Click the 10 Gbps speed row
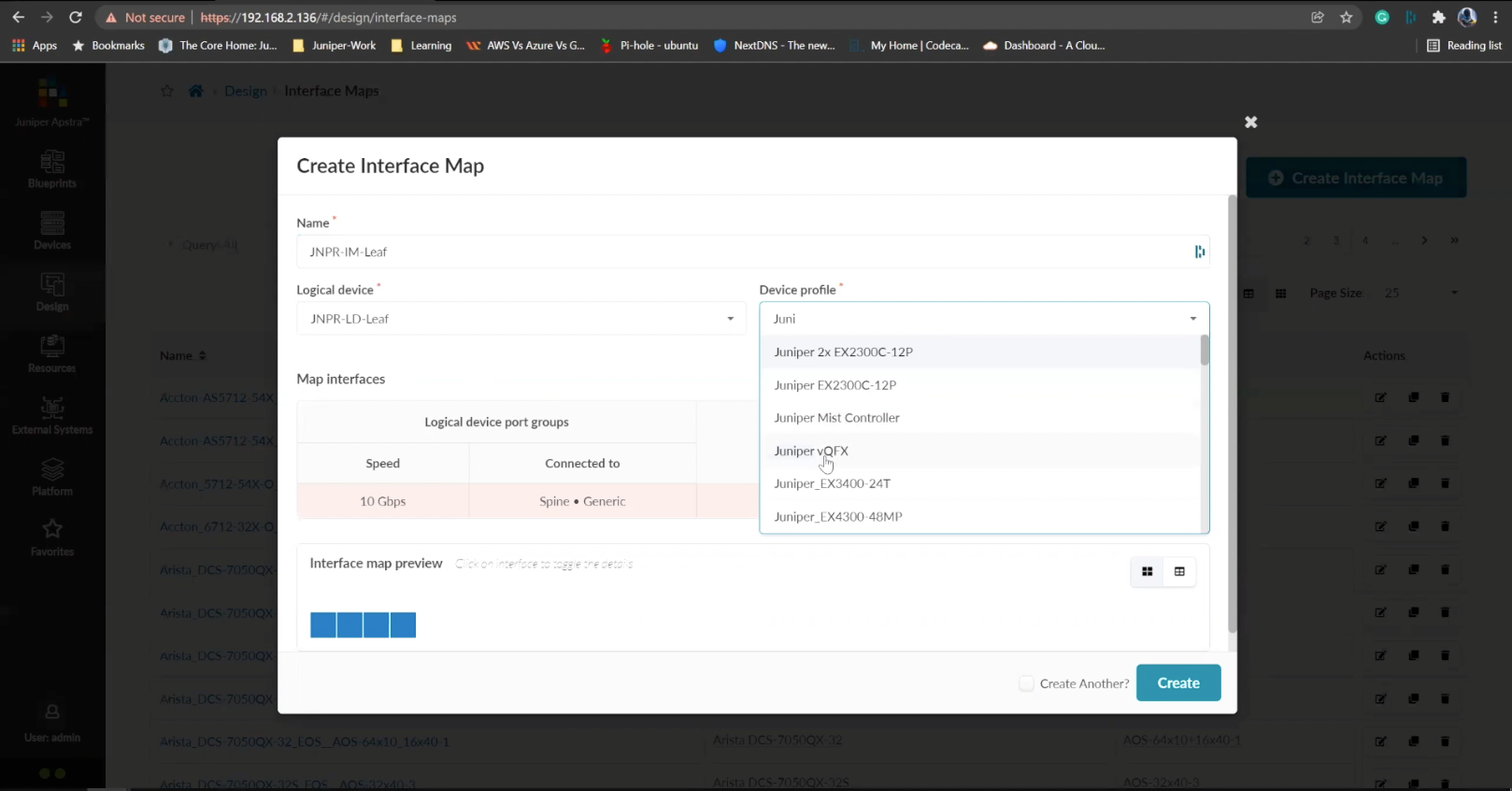 pos(383,501)
